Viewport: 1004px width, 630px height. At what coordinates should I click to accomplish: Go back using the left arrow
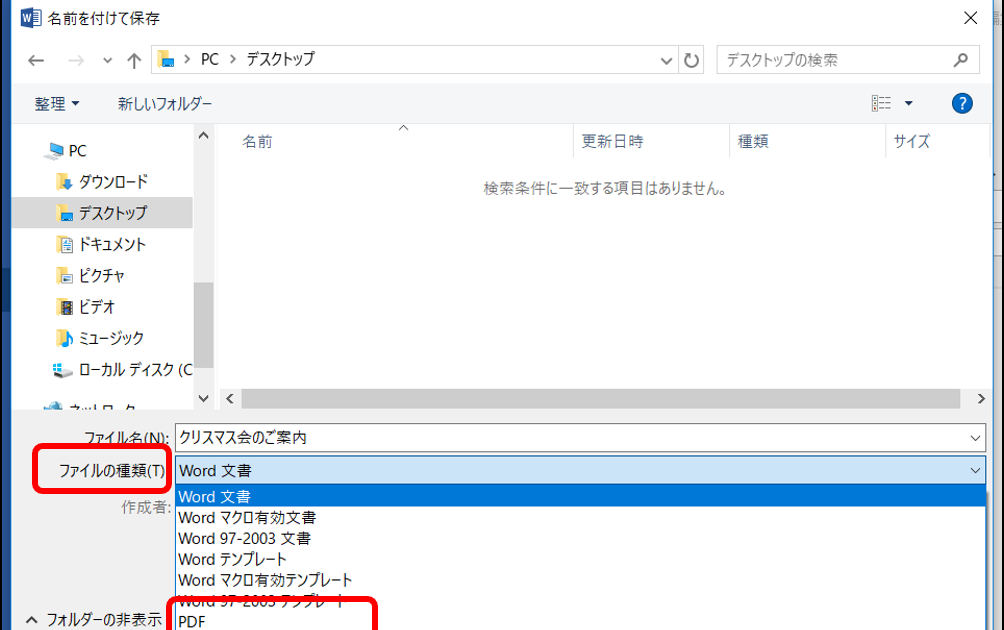pos(36,60)
